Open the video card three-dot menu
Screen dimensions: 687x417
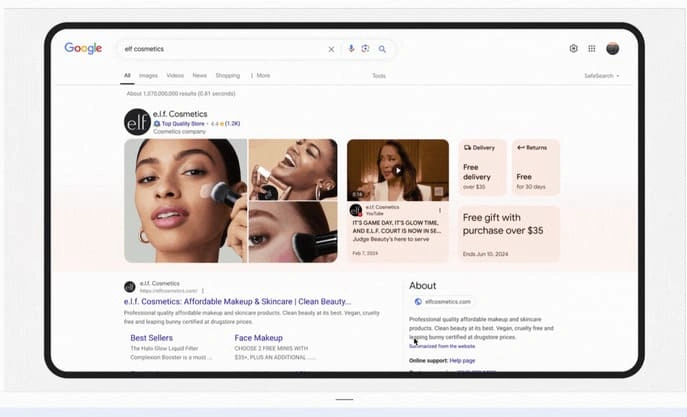[x=440, y=211]
